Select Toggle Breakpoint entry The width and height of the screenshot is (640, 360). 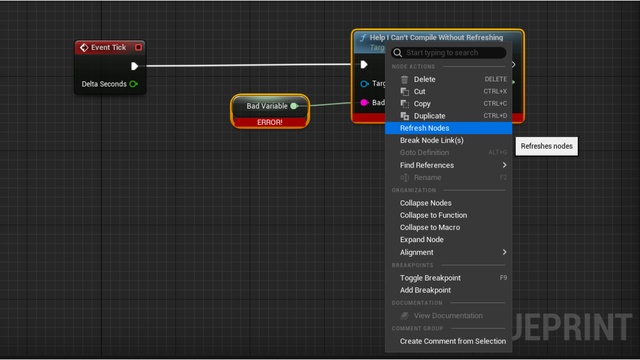[x=449, y=278]
